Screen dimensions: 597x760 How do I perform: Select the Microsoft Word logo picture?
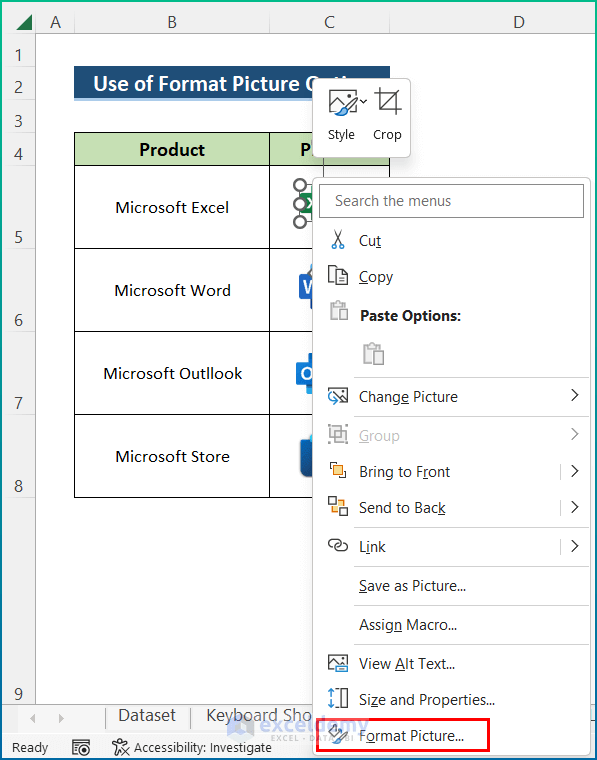[x=305, y=286]
